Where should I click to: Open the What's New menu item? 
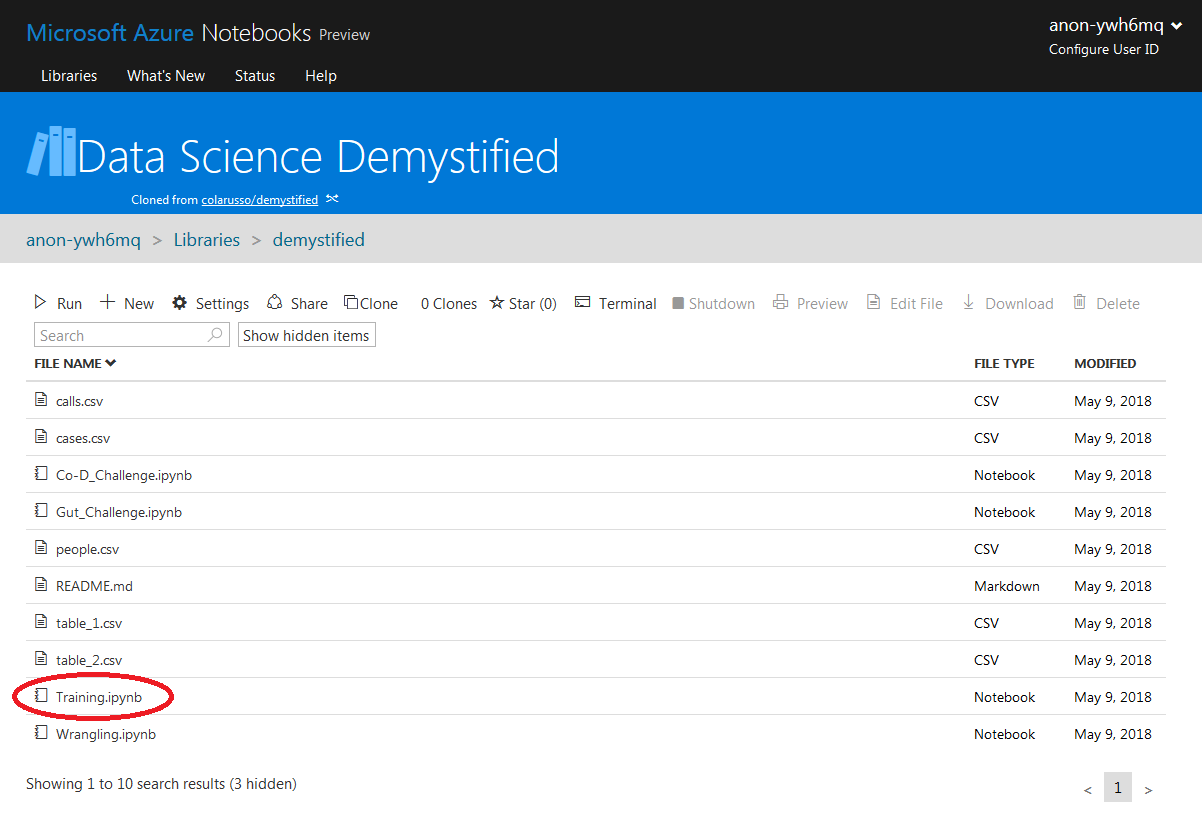pos(166,76)
